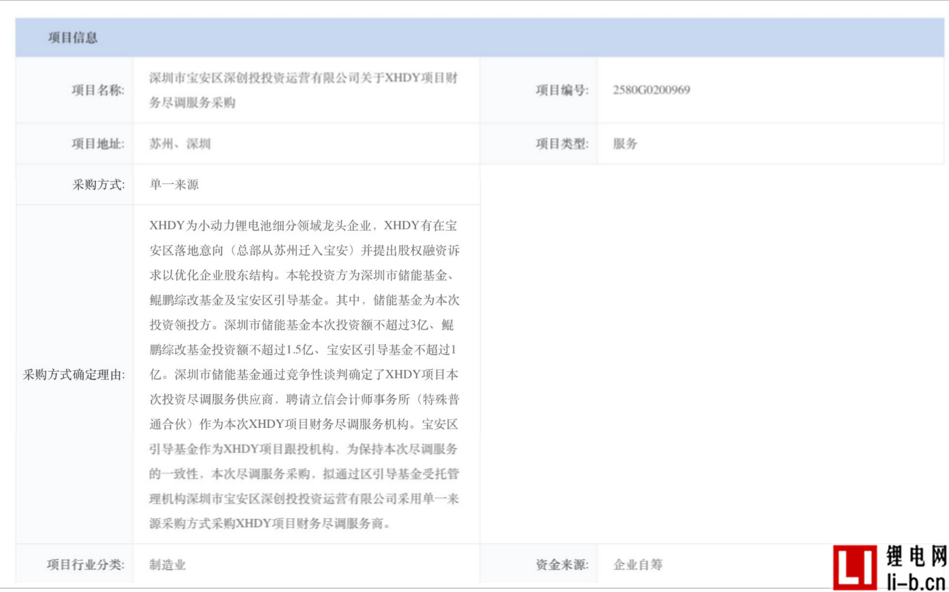Image resolution: width=949 pixels, height=592 pixels.
Task: Select the 项目地址 label
Action: coord(98,144)
